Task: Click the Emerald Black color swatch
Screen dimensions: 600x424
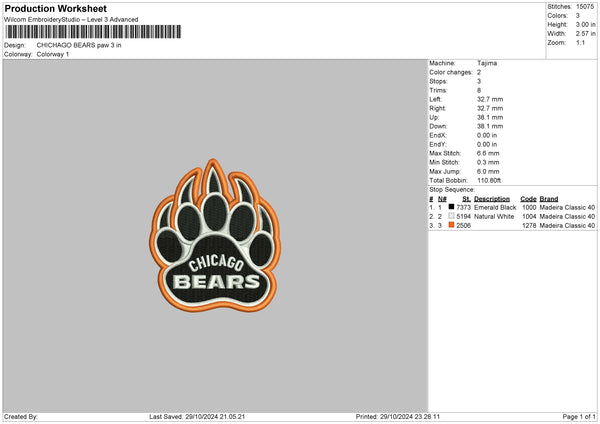Action: pos(451,207)
